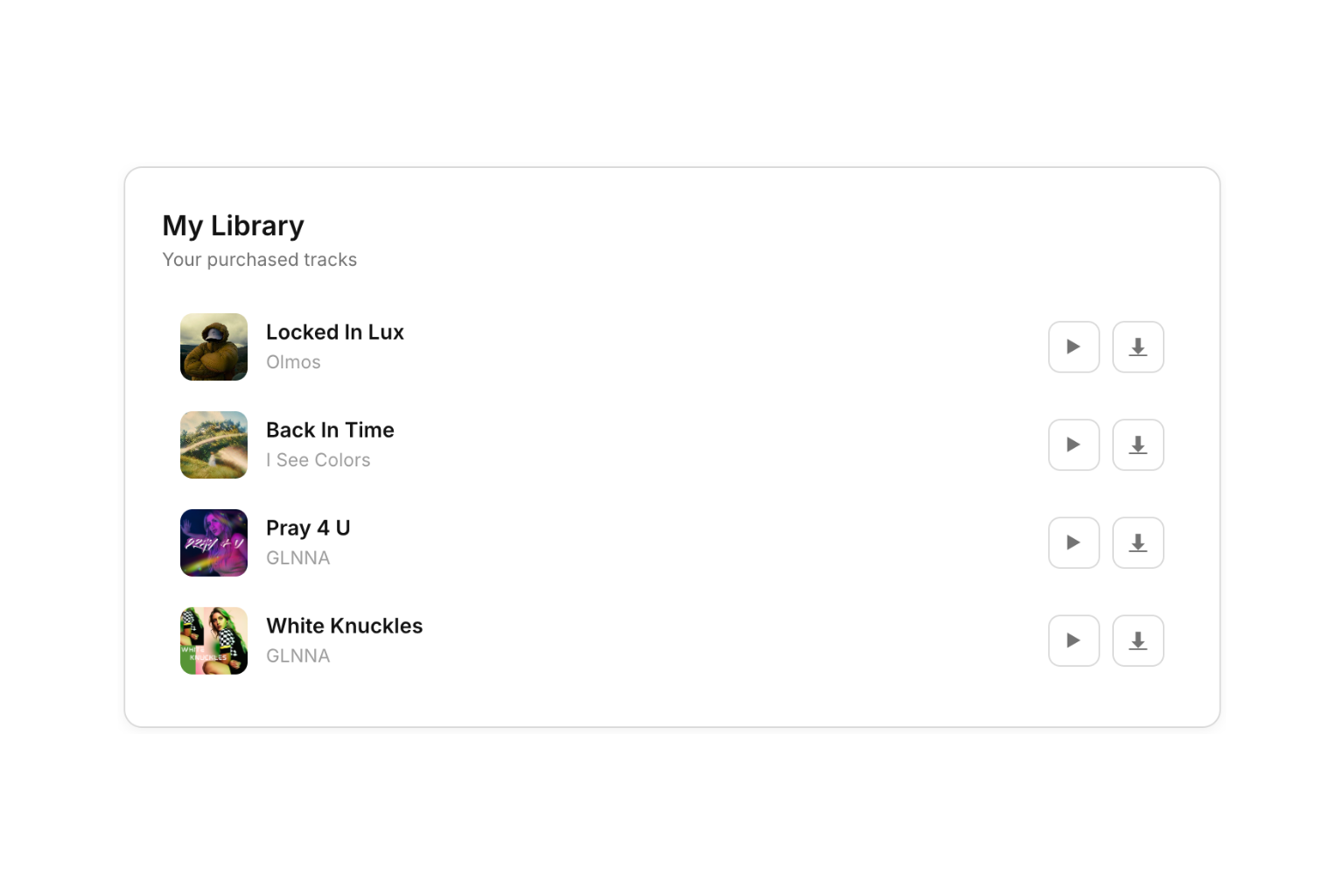Click the artist name Olmos
This screenshot has height=896, width=1344.
click(293, 362)
